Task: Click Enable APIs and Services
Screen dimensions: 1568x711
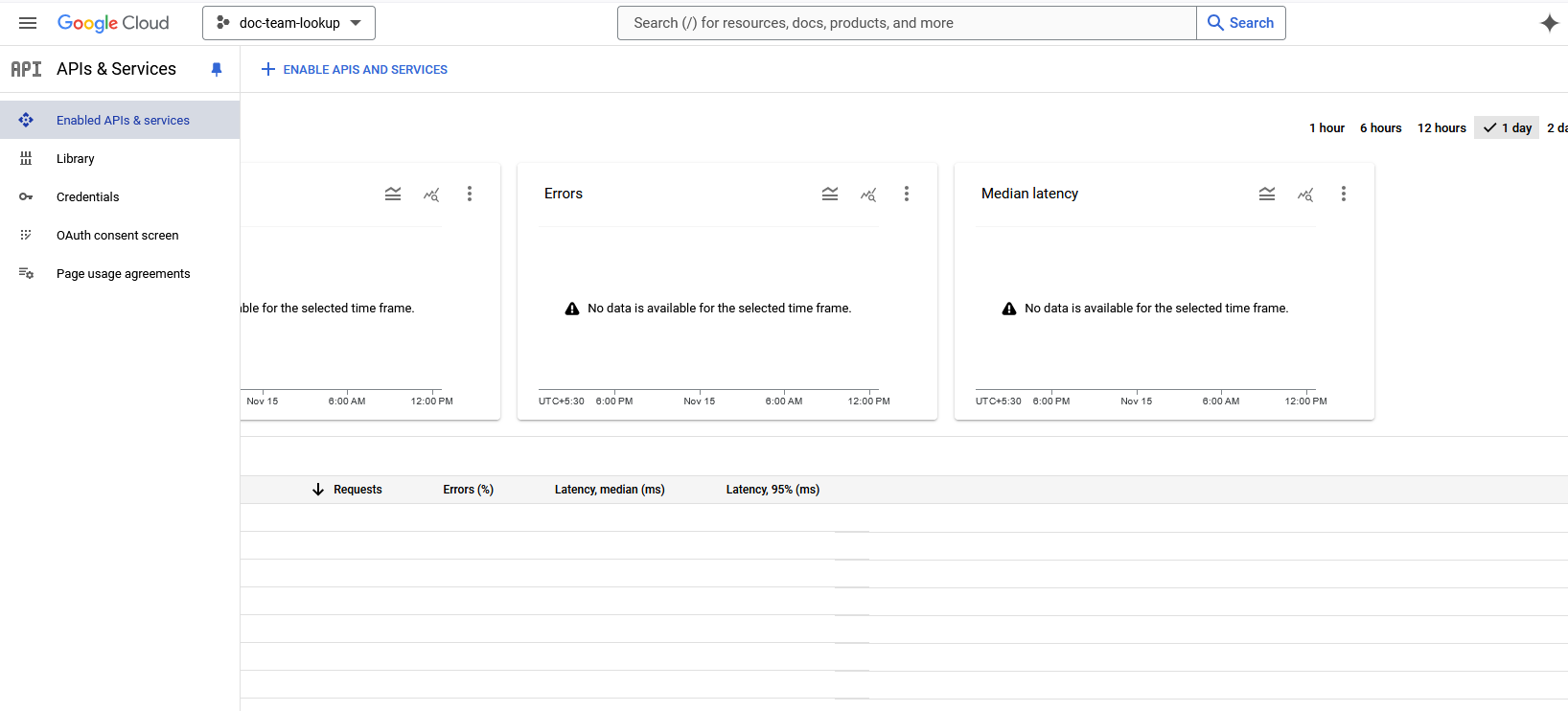Action: [355, 70]
